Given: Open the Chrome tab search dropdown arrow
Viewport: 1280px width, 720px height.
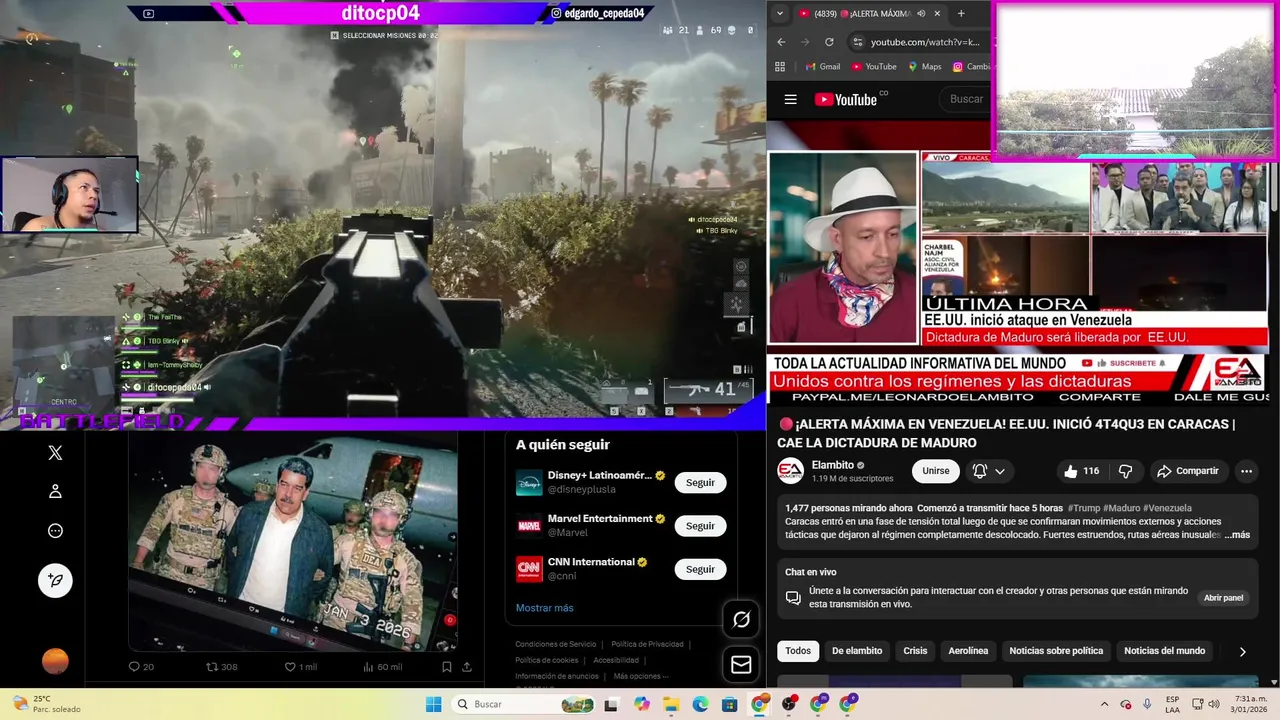Looking at the screenshot, I should point(778,13).
